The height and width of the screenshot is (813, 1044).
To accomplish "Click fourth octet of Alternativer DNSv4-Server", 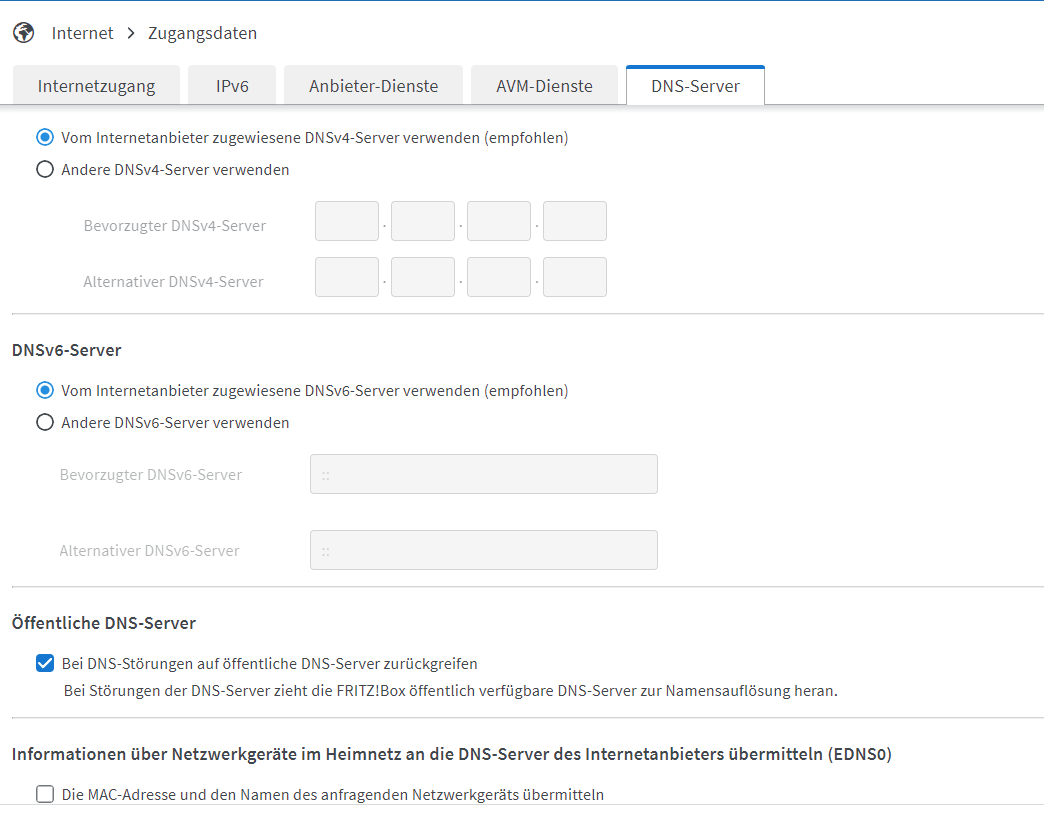I will pyautogui.click(x=575, y=277).
